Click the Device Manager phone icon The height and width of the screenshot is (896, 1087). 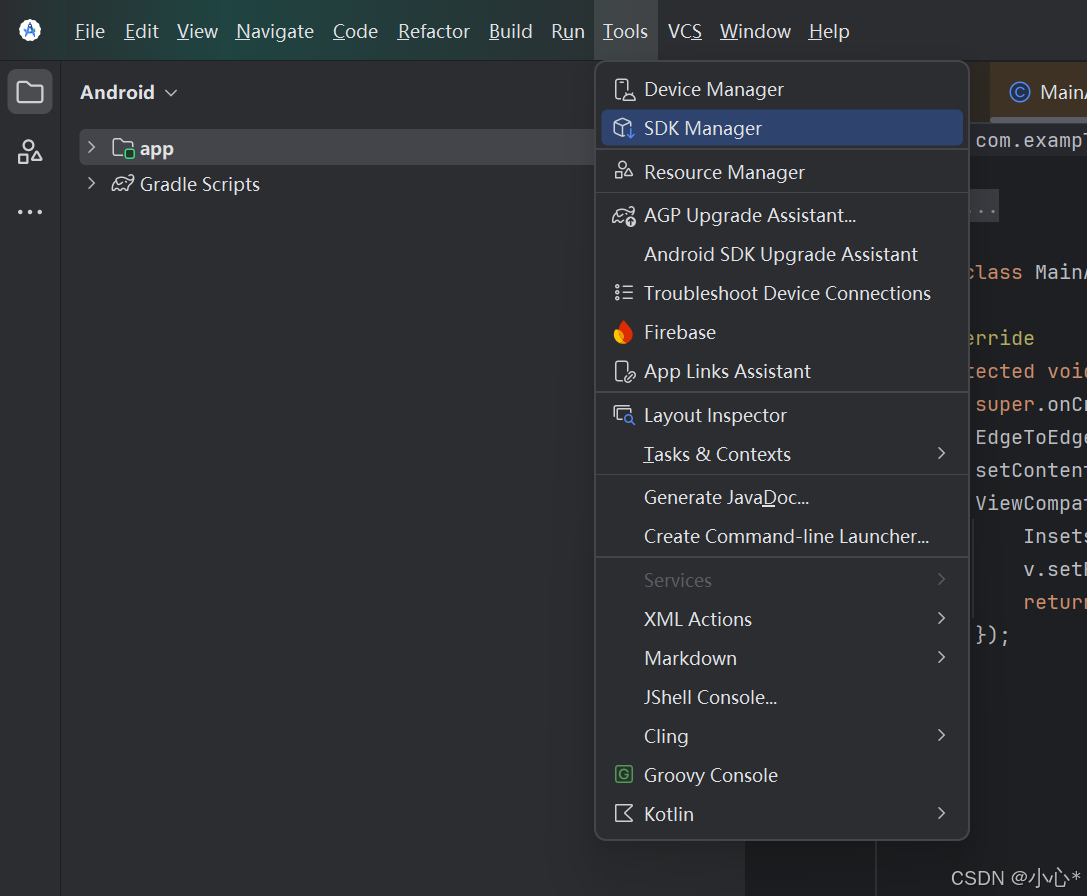[624, 89]
